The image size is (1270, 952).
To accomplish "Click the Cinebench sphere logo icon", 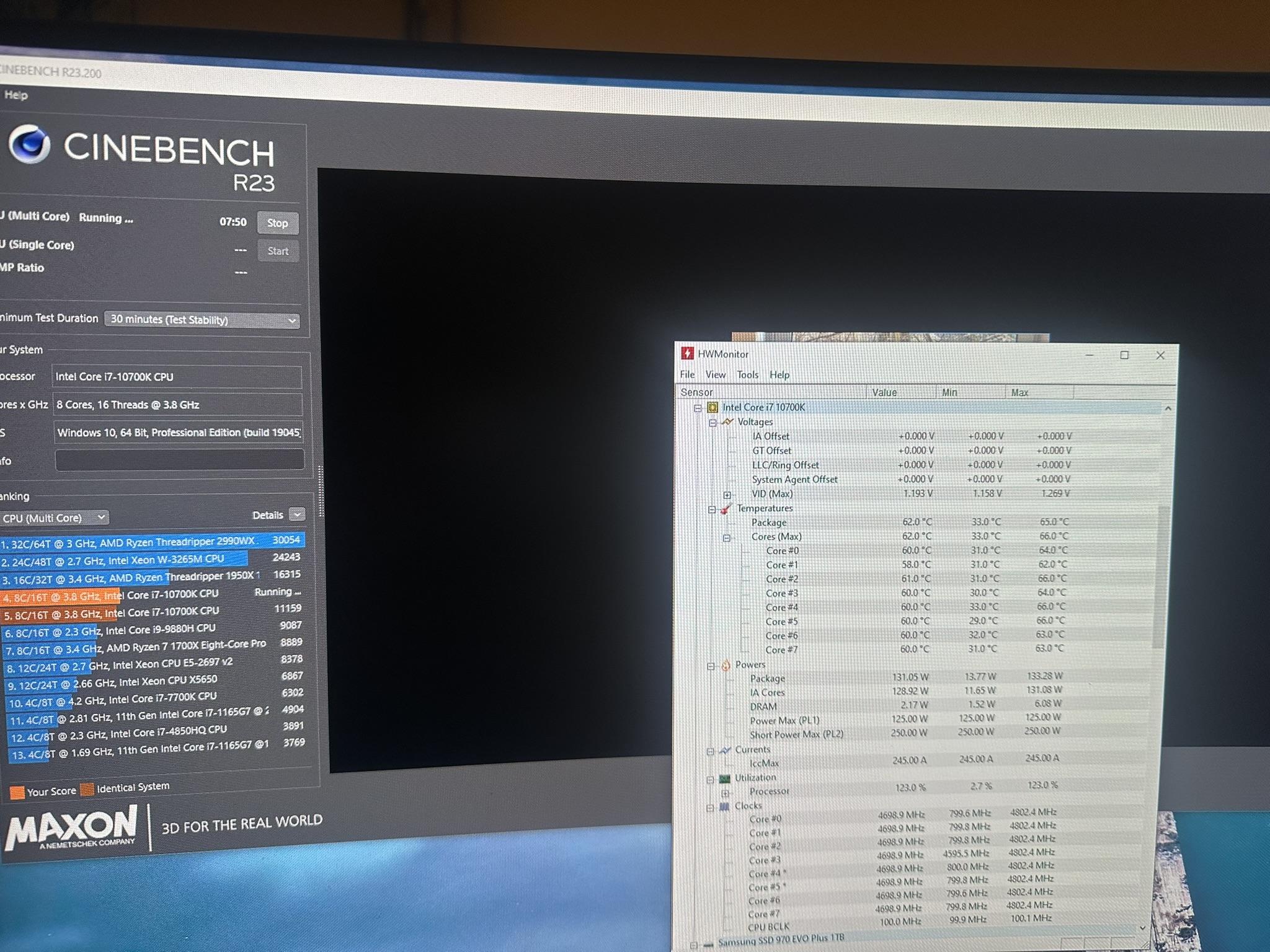I will 29,144.
